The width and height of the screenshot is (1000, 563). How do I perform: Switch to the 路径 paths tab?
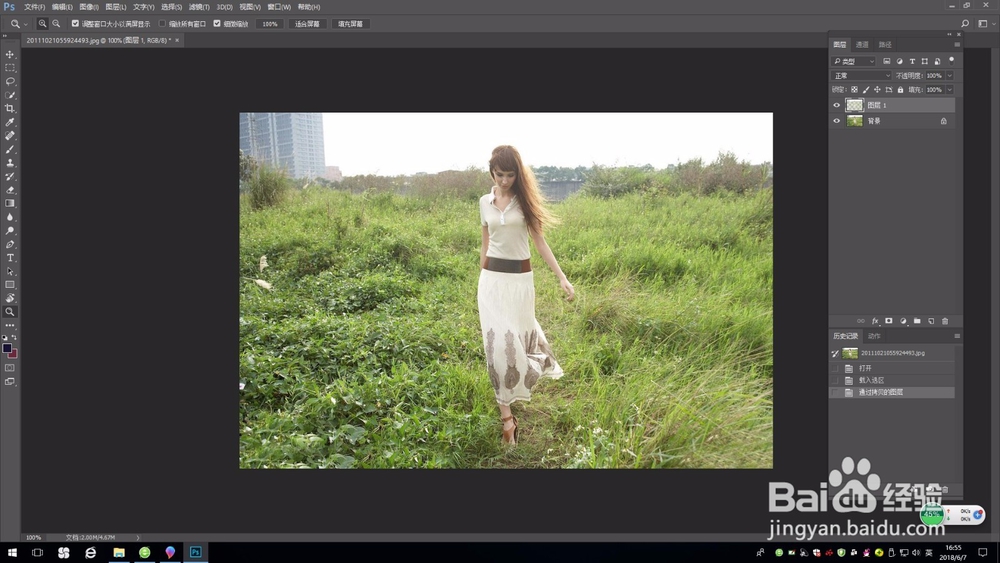885,45
